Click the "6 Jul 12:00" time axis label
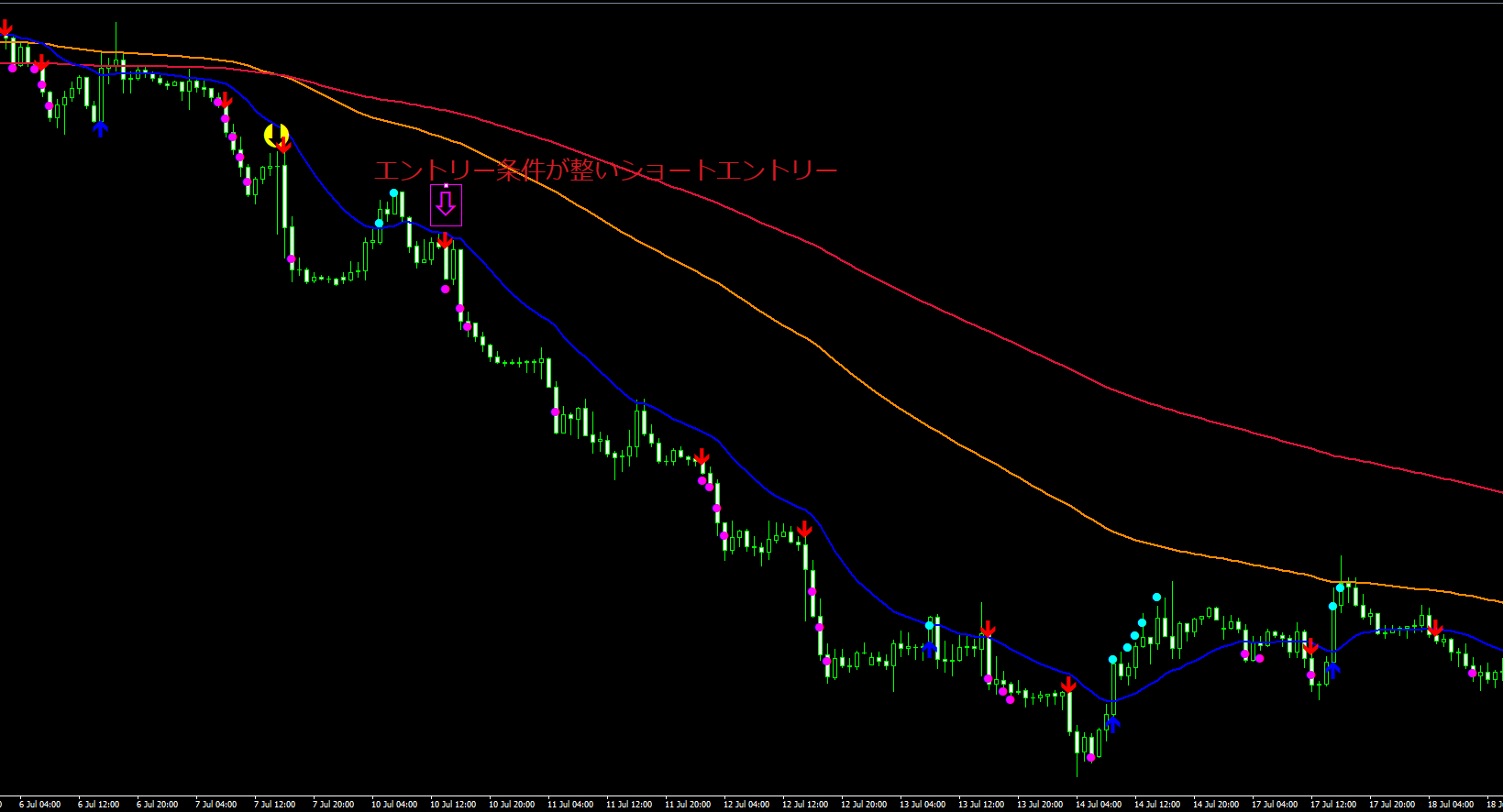The width and height of the screenshot is (1503, 812). click(x=99, y=805)
